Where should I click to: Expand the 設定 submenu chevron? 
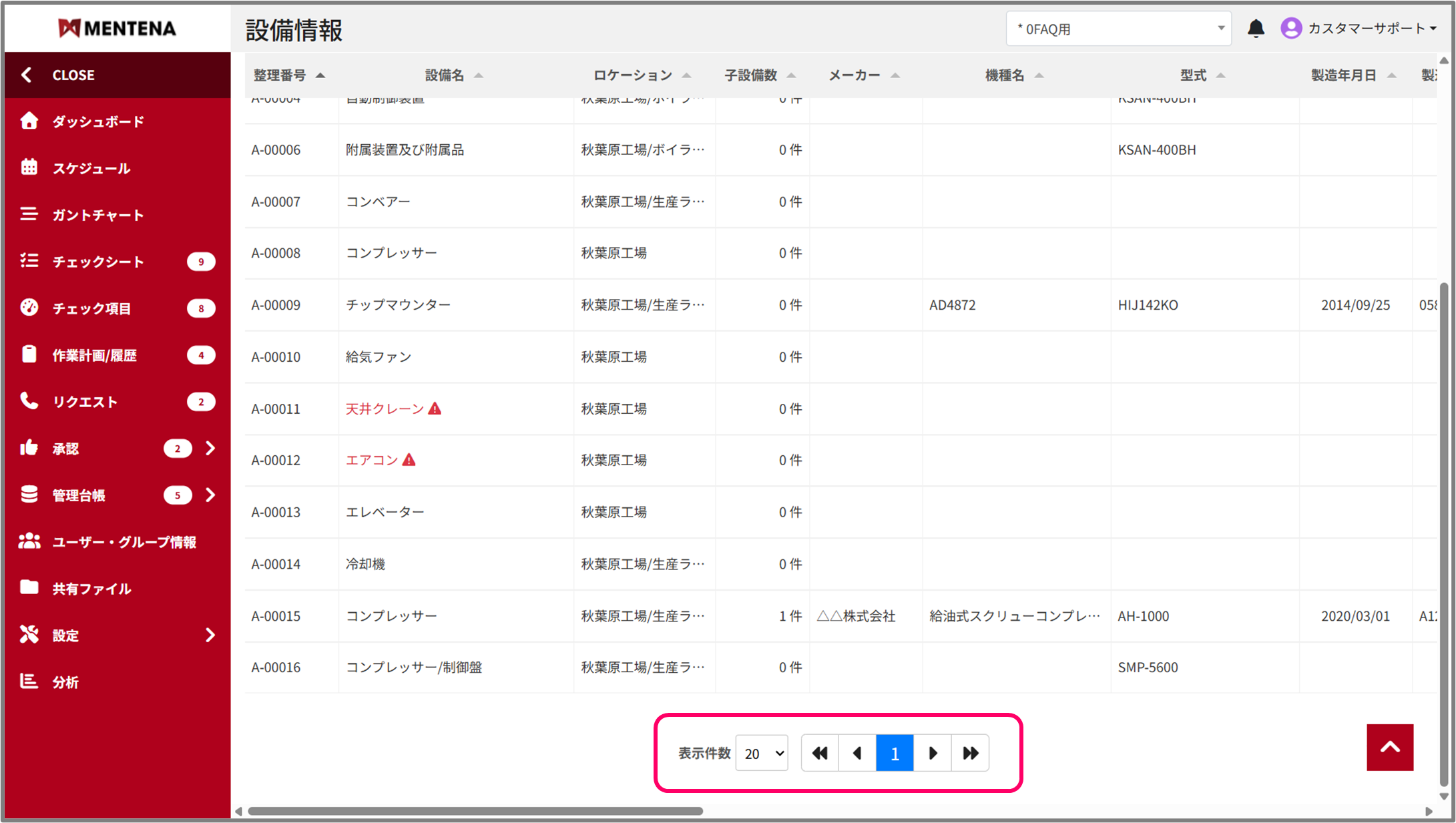pos(210,635)
